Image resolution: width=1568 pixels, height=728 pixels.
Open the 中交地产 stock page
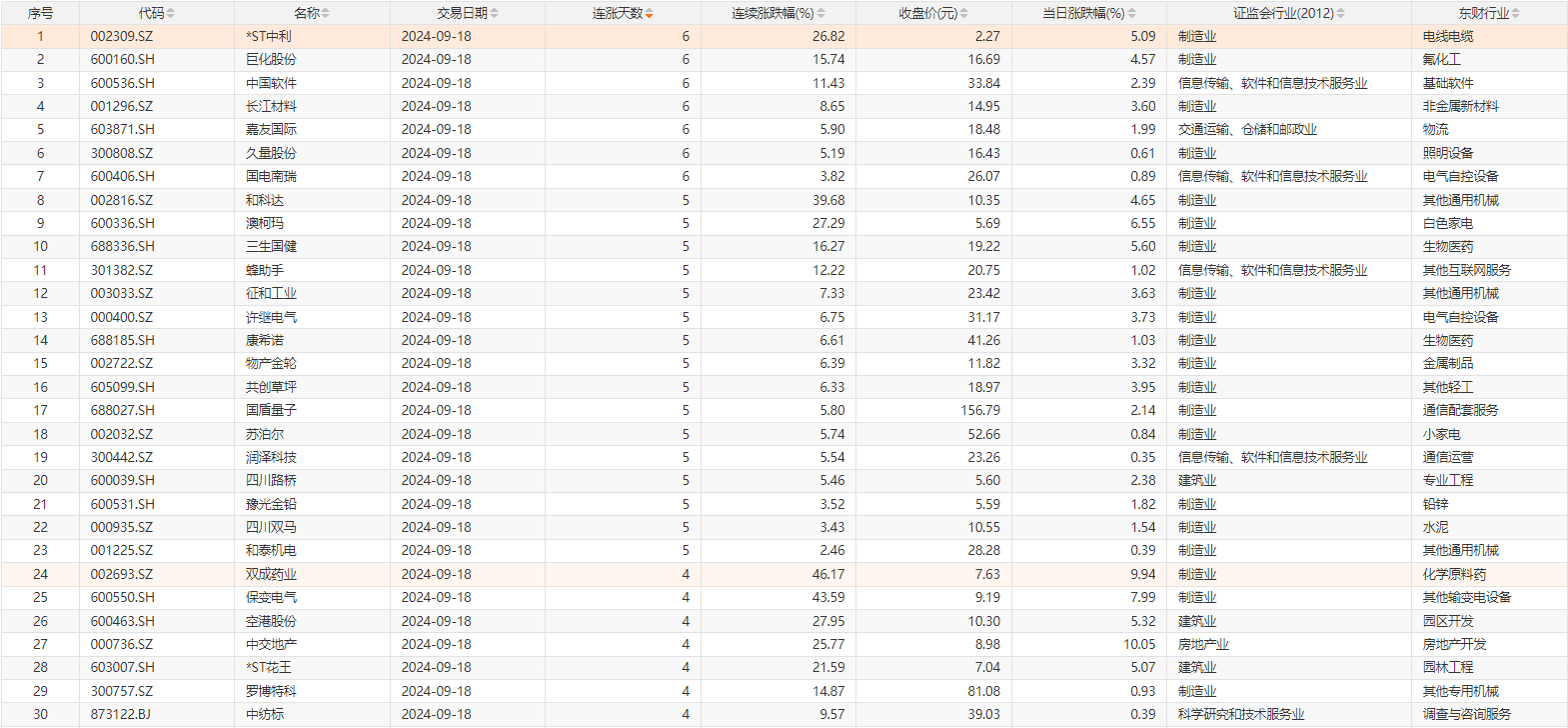tap(271, 644)
